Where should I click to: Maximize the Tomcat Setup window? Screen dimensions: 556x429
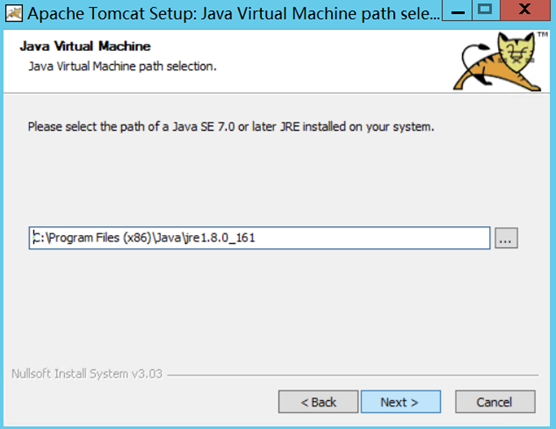point(486,10)
